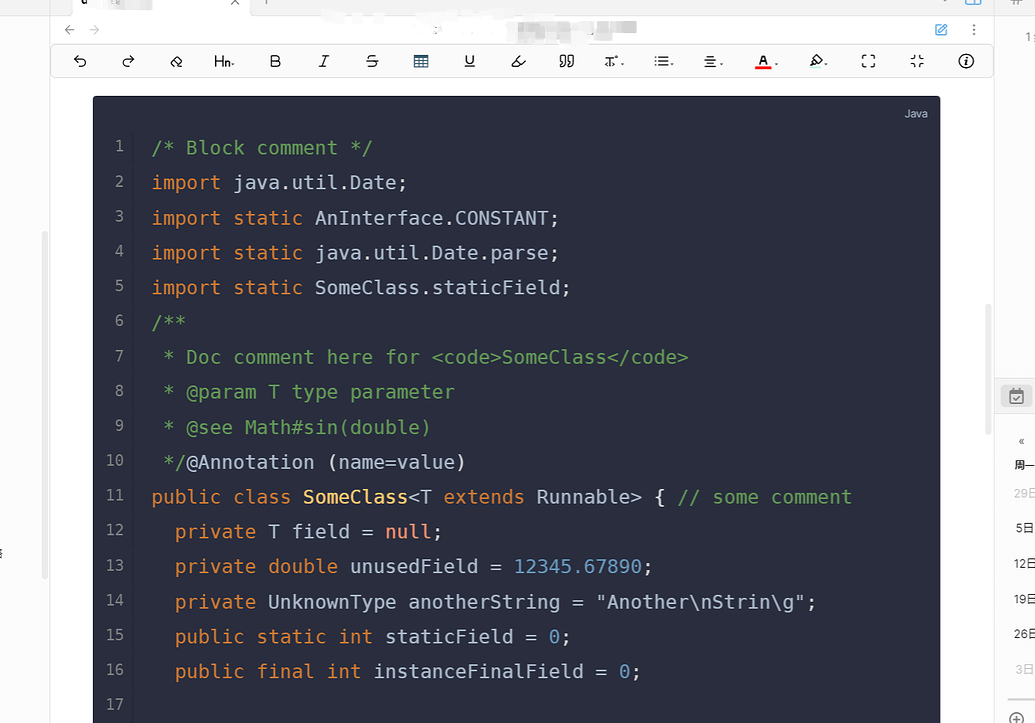
Task: Open the calendar panel icon in sidebar
Action: [x=1018, y=396]
